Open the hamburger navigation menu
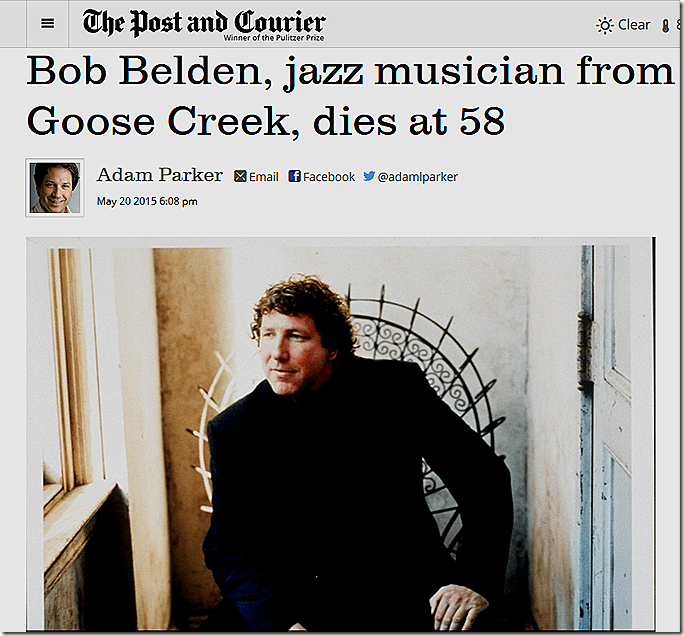 (x=48, y=24)
